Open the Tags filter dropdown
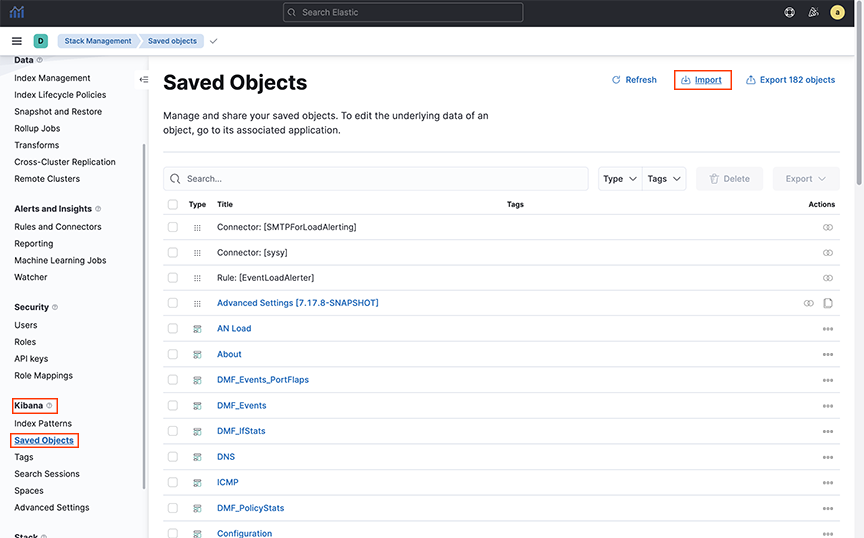The width and height of the screenshot is (864, 538). 664,179
